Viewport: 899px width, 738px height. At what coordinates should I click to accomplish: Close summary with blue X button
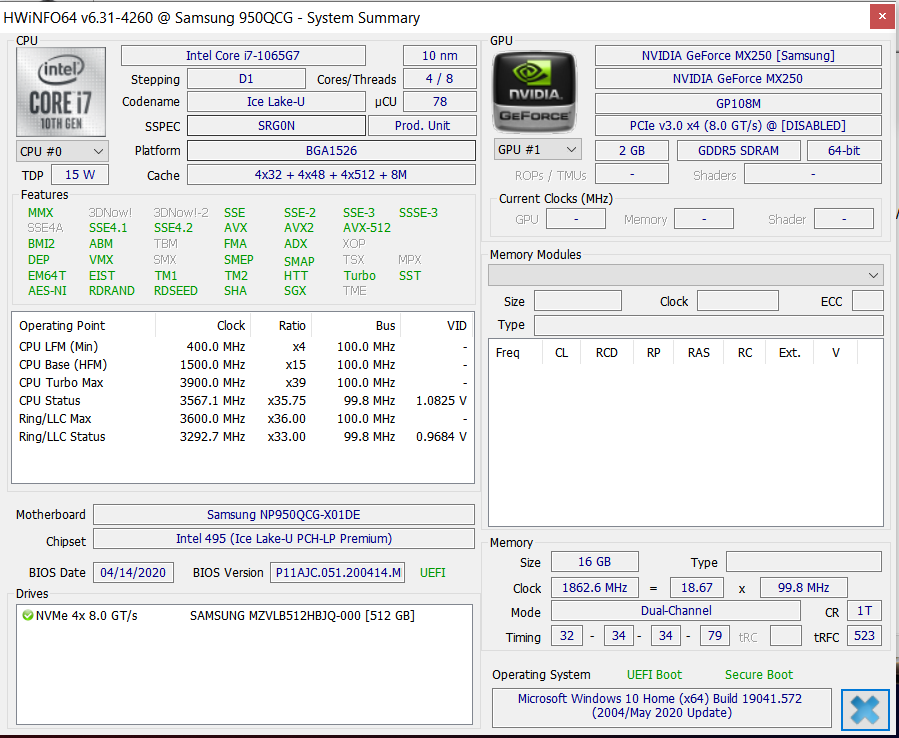point(865,709)
